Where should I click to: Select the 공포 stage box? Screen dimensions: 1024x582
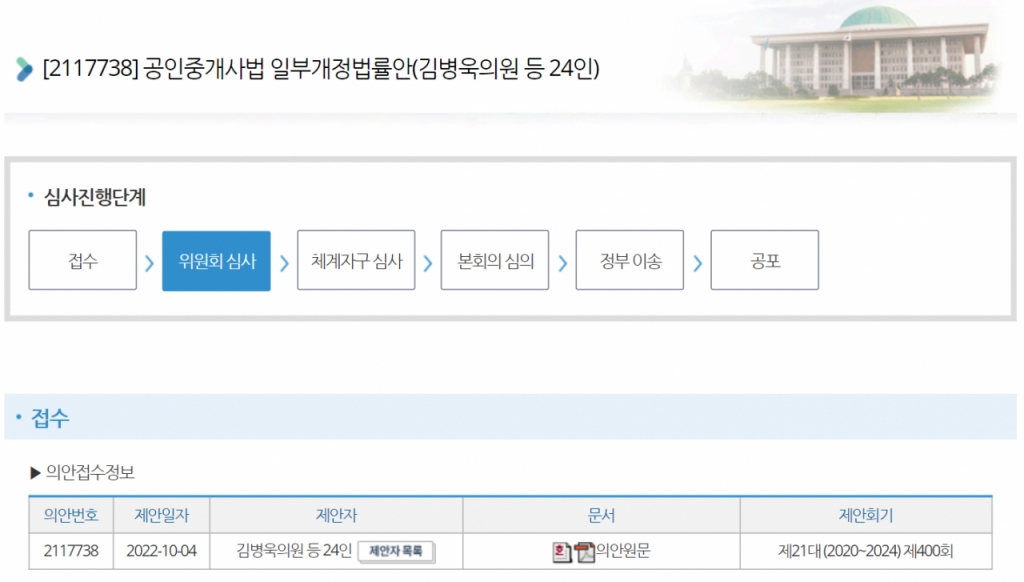[x=765, y=261]
